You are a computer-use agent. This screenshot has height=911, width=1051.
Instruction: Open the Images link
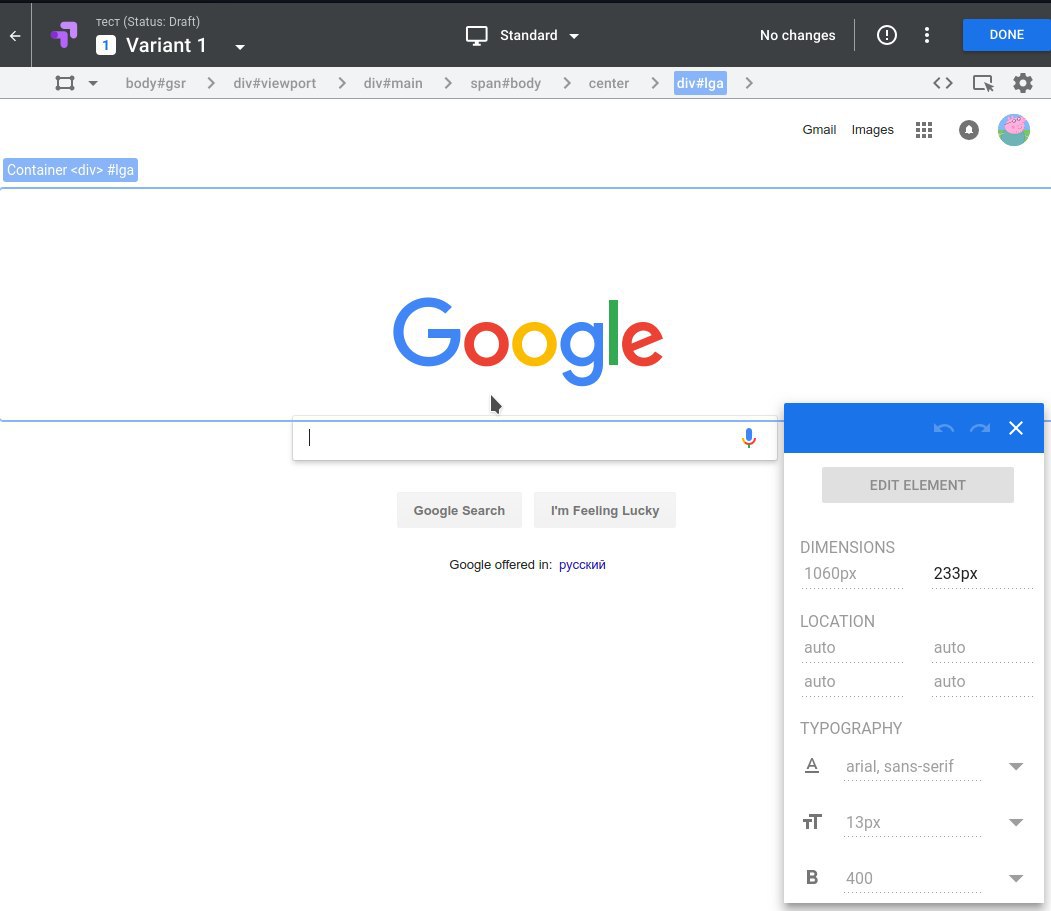click(872, 129)
